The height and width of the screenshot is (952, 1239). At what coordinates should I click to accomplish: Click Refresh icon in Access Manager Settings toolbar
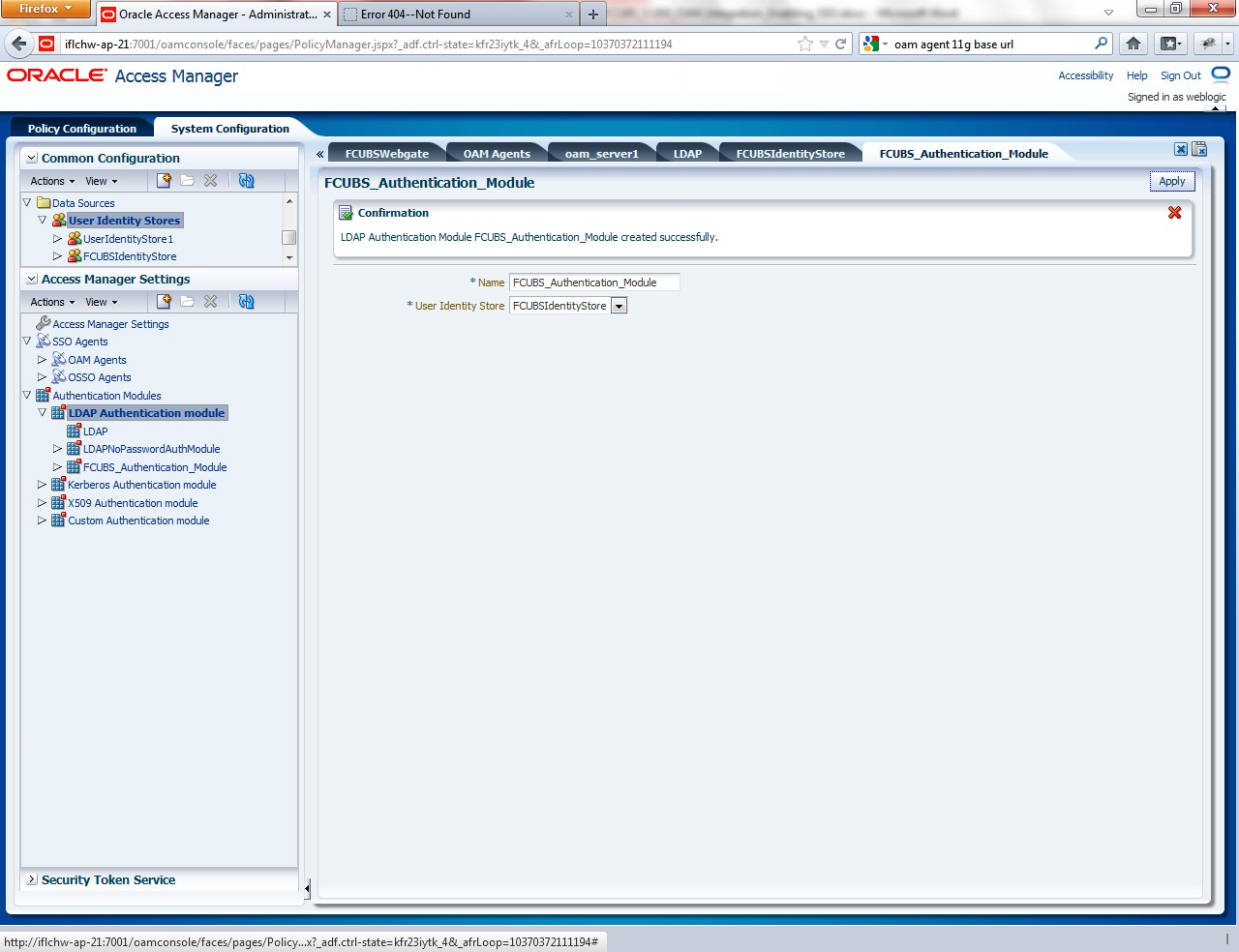247,302
